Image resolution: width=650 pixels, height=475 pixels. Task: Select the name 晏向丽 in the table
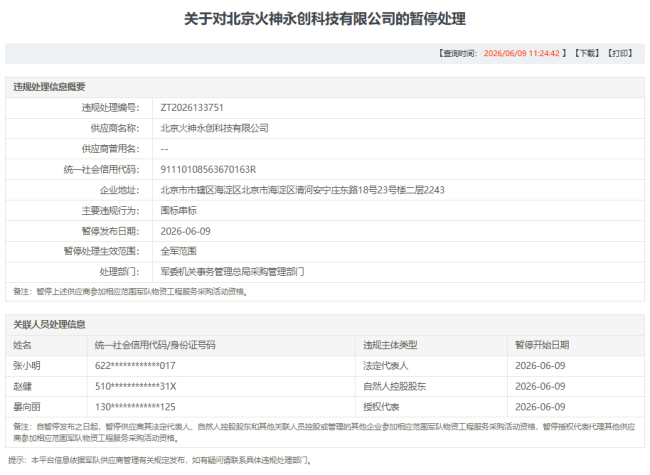[27, 407]
